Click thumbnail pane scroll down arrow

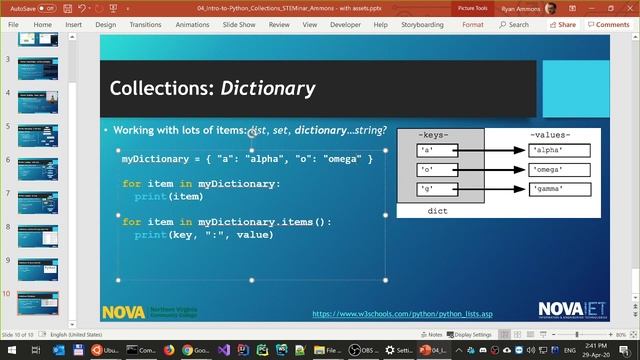(72, 325)
